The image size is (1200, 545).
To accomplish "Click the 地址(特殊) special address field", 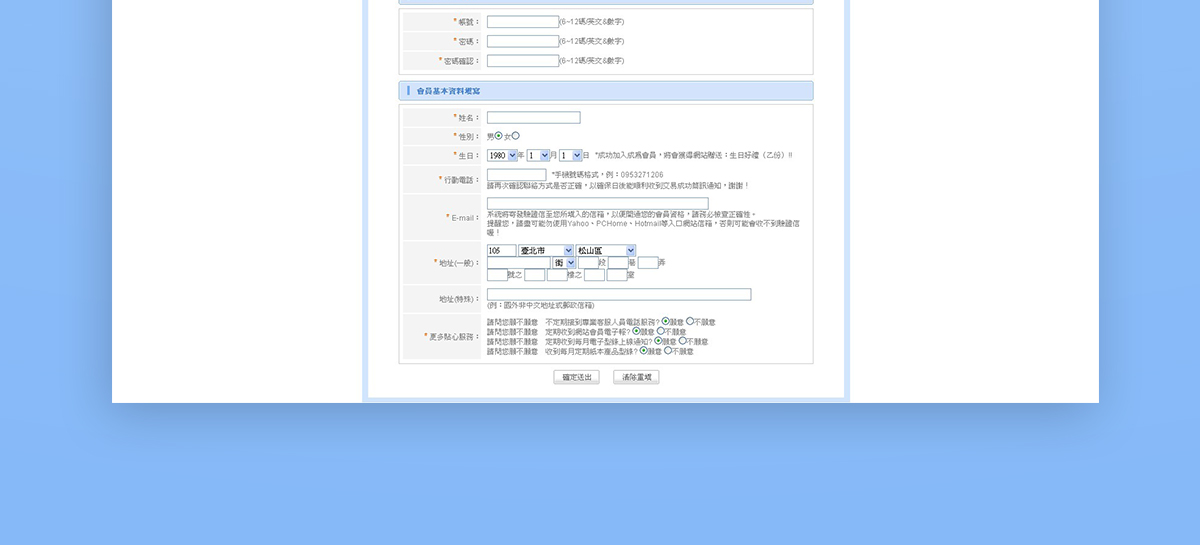I will (x=619, y=294).
